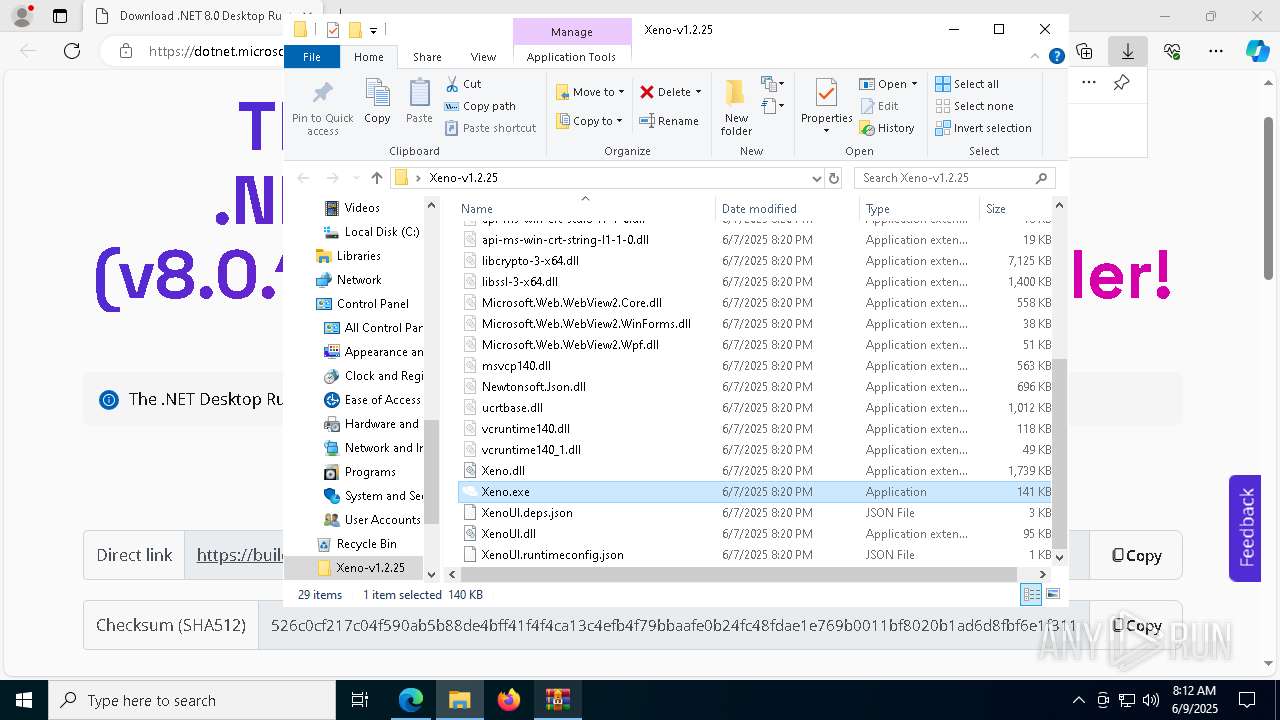The height and width of the screenshot is (720, 1280).
Task: Open Windows Start menu
Action: (x=24, y=700)
